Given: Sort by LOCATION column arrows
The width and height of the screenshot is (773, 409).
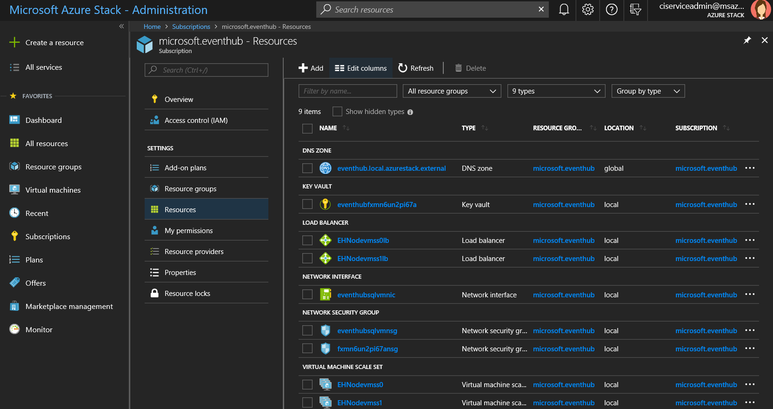Looking at the screenshot, I should 643,128.
